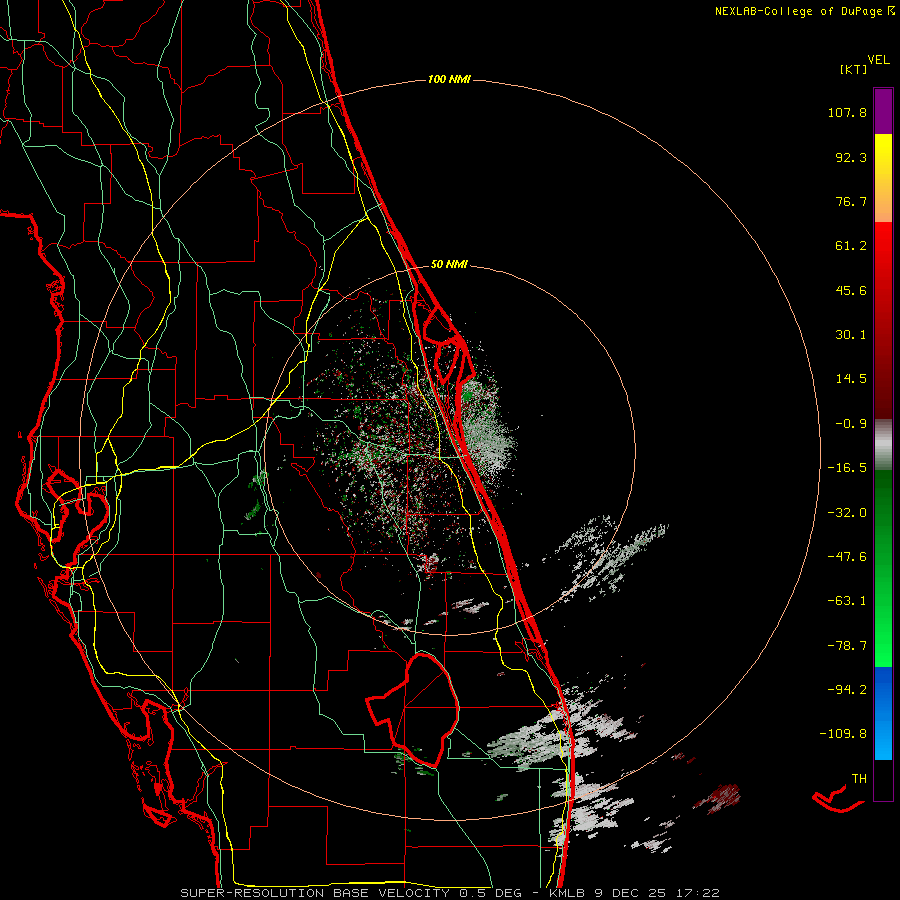Click the [KT] units label
The width and height of the screenshot is (900, 900).
(x=853, y=69)
